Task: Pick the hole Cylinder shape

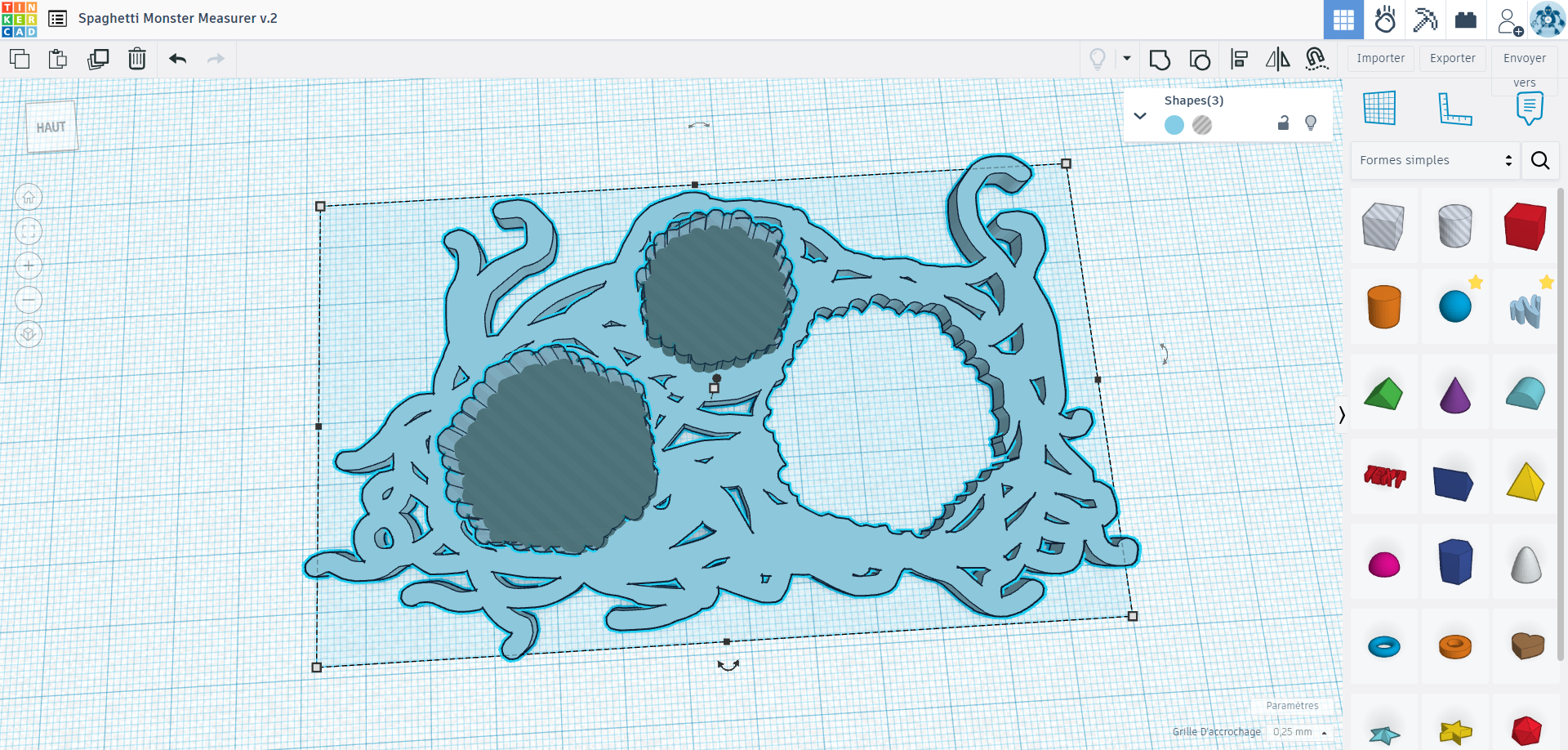Action: (1454, 226)
